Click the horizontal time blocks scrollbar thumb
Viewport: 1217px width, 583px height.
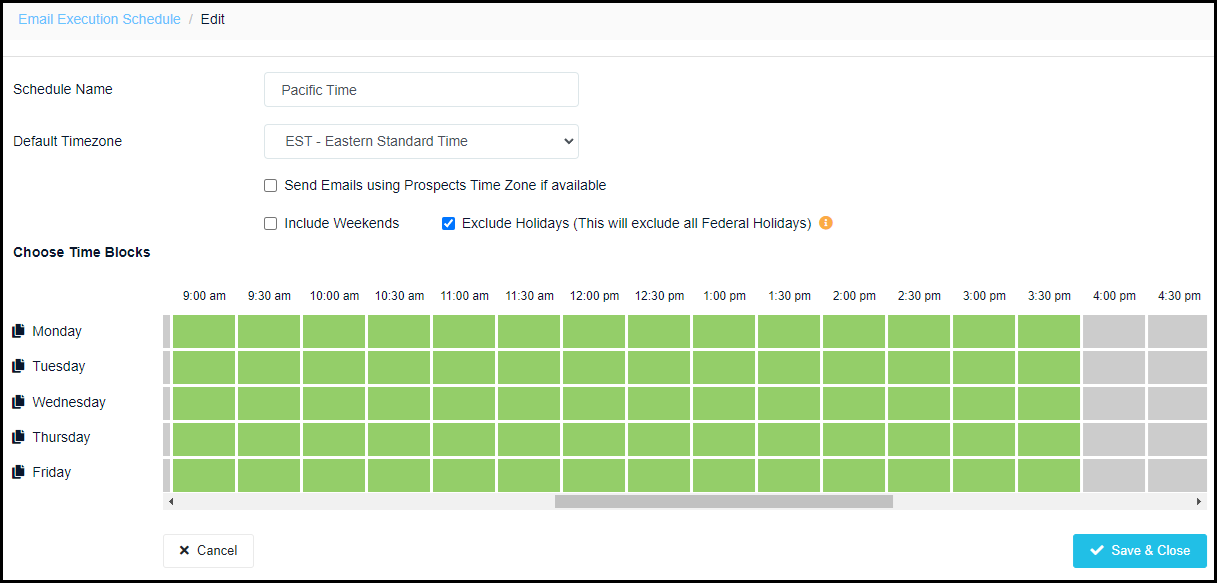[x=724, y=501]
